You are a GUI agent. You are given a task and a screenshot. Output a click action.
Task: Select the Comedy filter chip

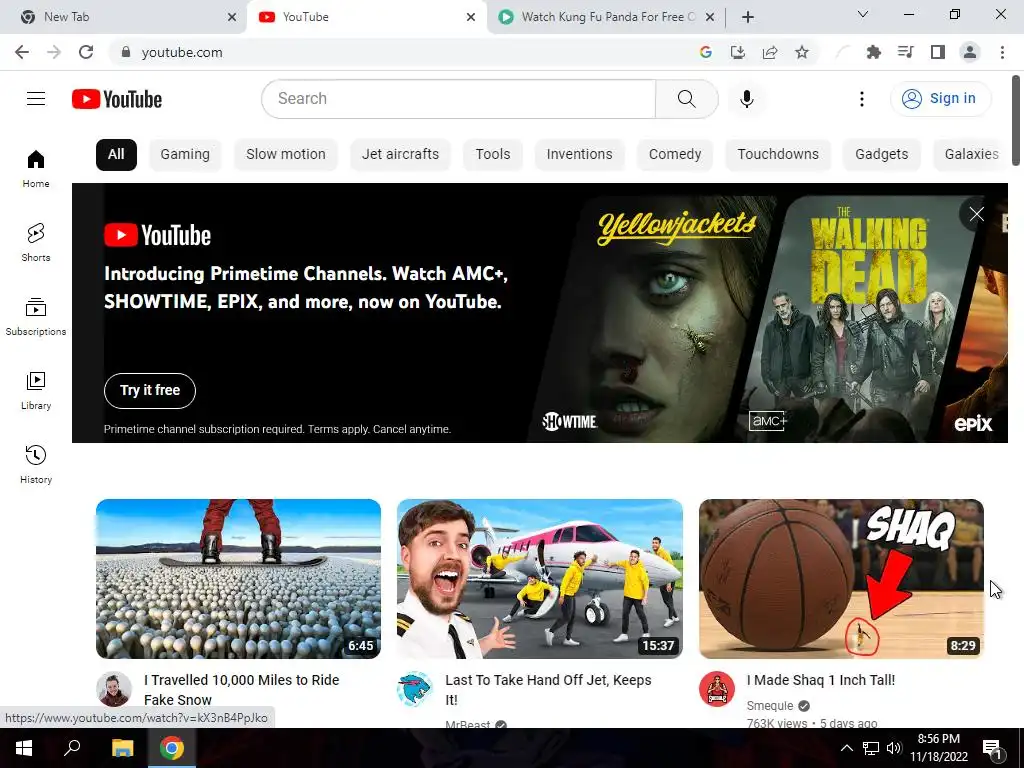pyautogui.click(x=675, y=155)
